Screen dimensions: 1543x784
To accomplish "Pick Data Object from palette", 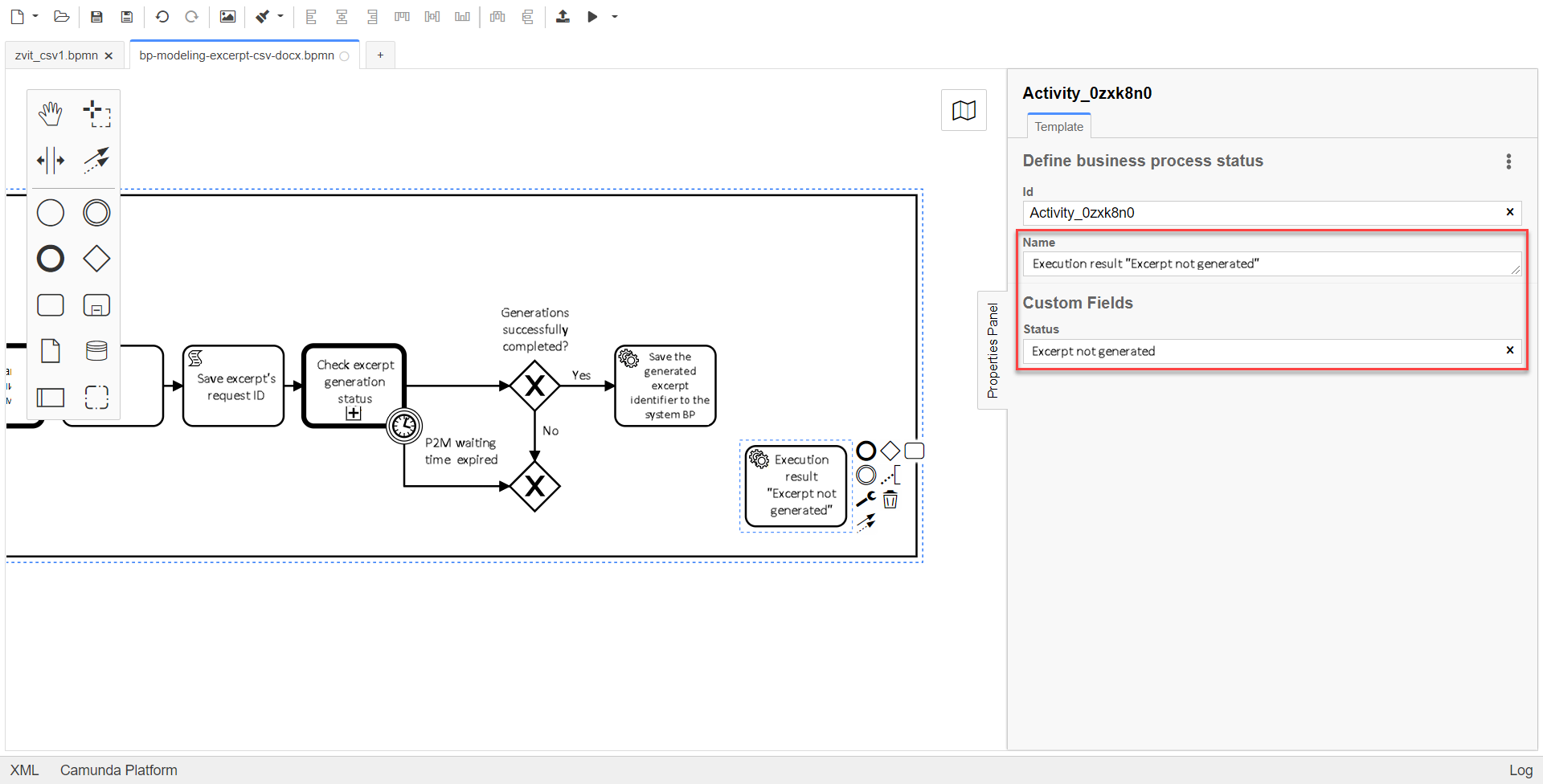I will (x=51, y=351).
